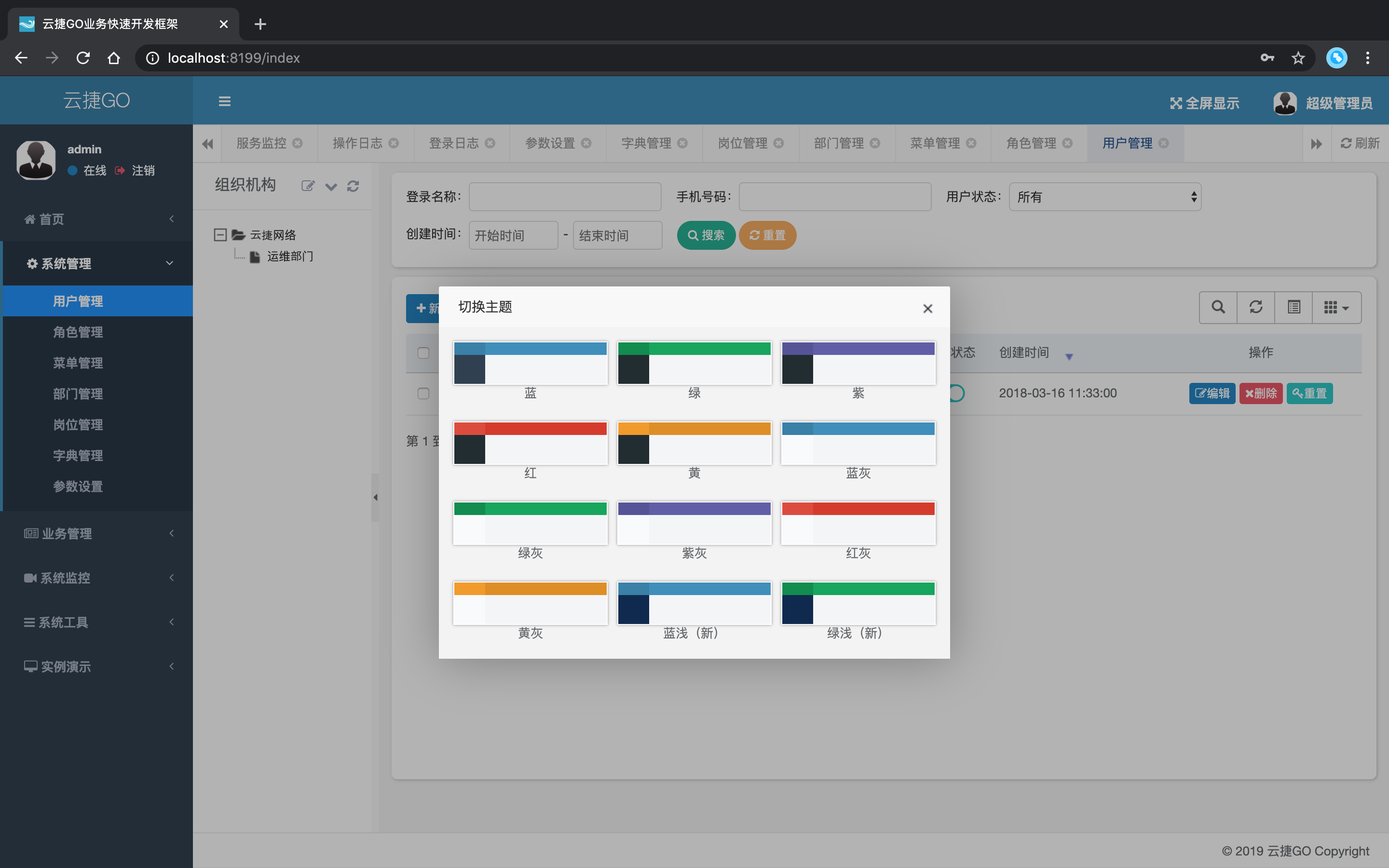Click the table refresh icon in the toolbar
This screenshot has height=868, width=1389.
coord(1255,307)
